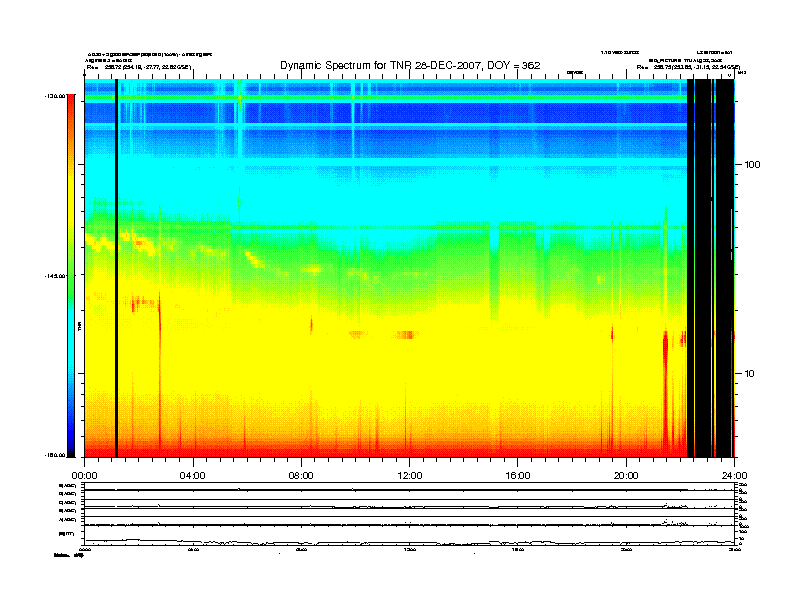Image resolution: width=792 pixels, height=612 pixels.
Task: Click the 00:00 time axis label
Action: 84,476
